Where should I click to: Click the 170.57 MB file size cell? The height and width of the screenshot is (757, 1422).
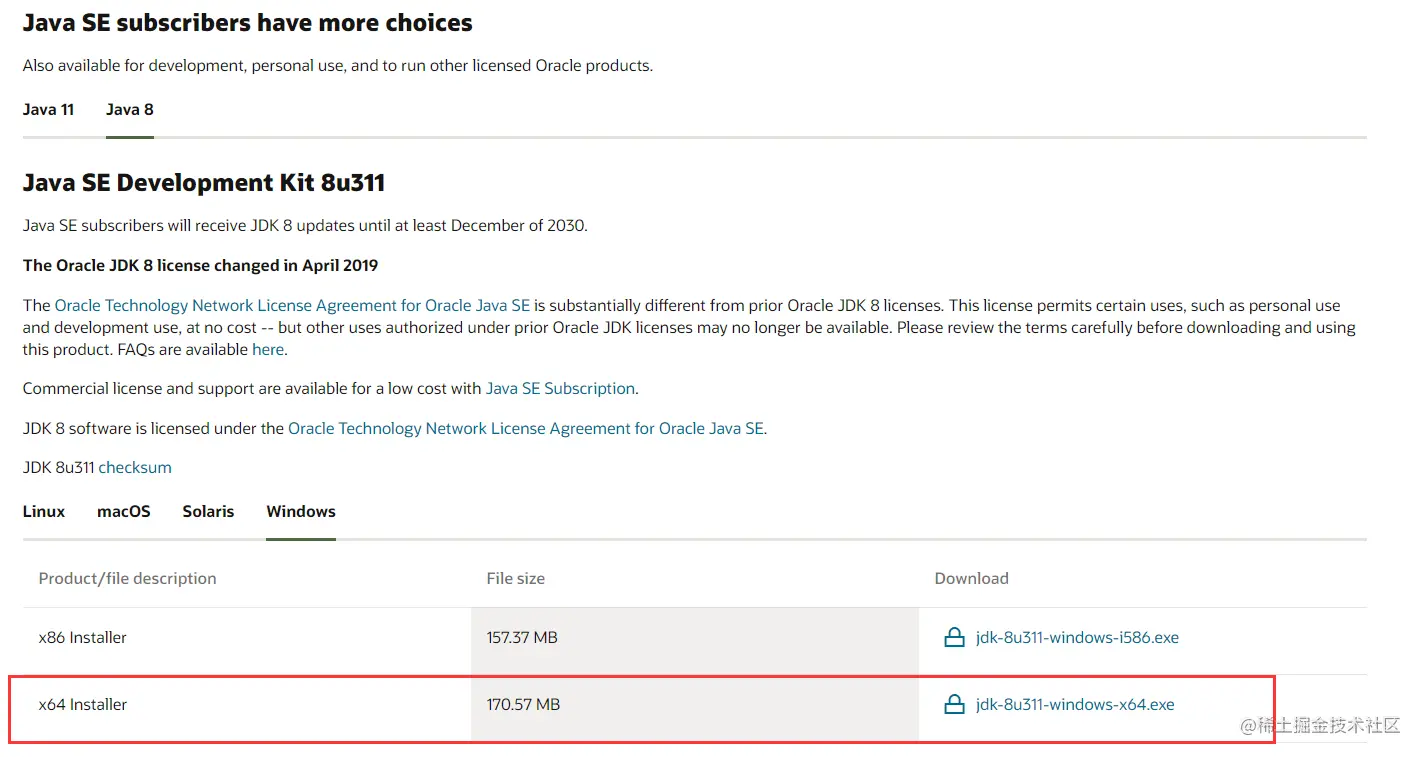[x=523, y=705]
